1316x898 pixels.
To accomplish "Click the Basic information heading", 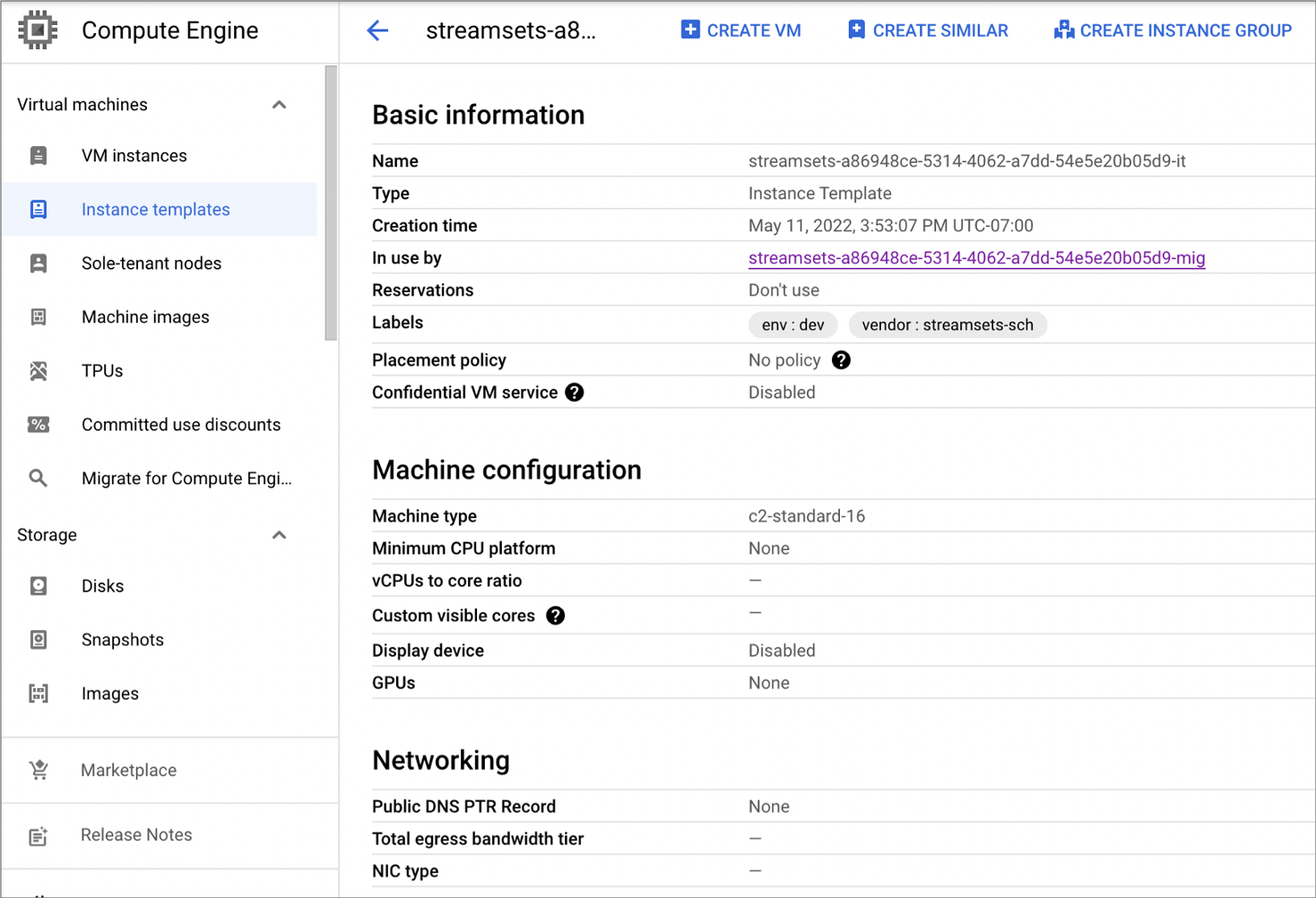I will 478,116.
